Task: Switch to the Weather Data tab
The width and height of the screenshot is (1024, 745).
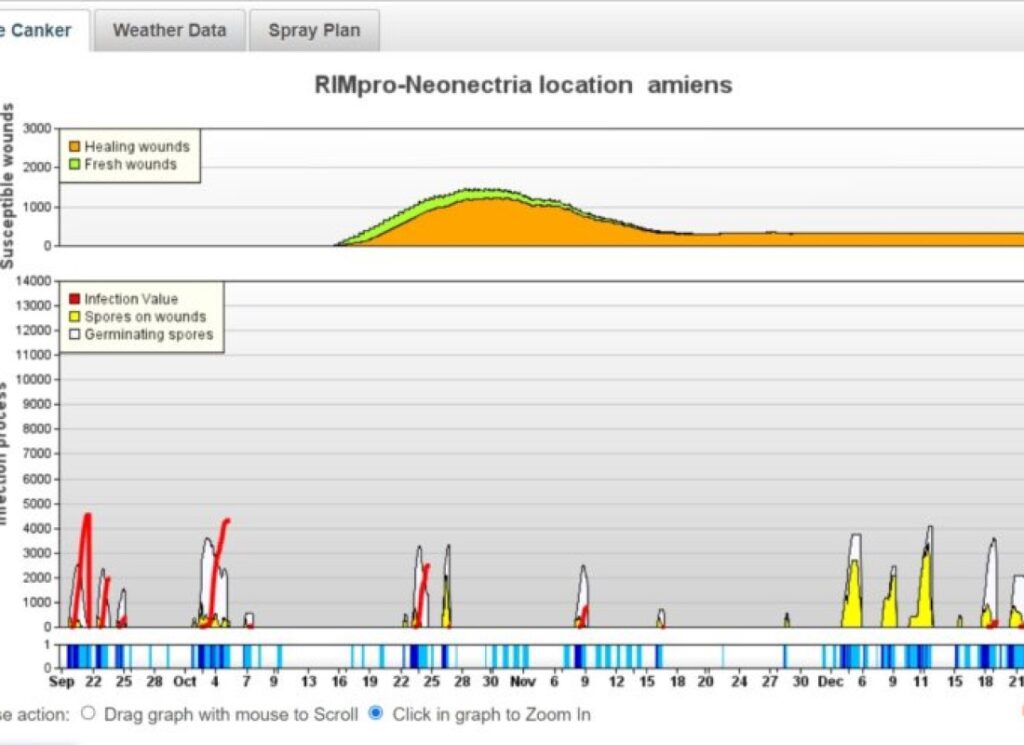Action: pos(169,30)
